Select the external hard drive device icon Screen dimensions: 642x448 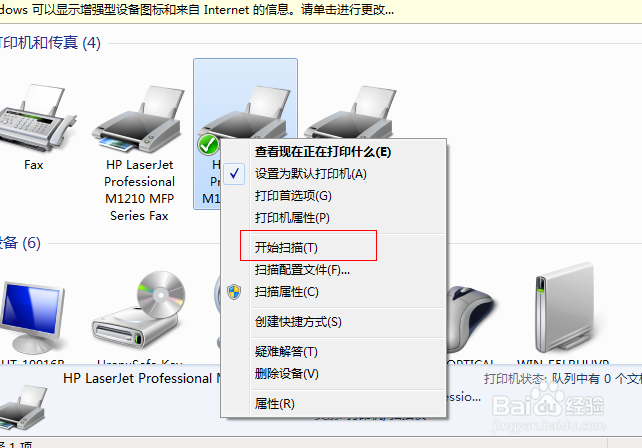pos(565,308)
